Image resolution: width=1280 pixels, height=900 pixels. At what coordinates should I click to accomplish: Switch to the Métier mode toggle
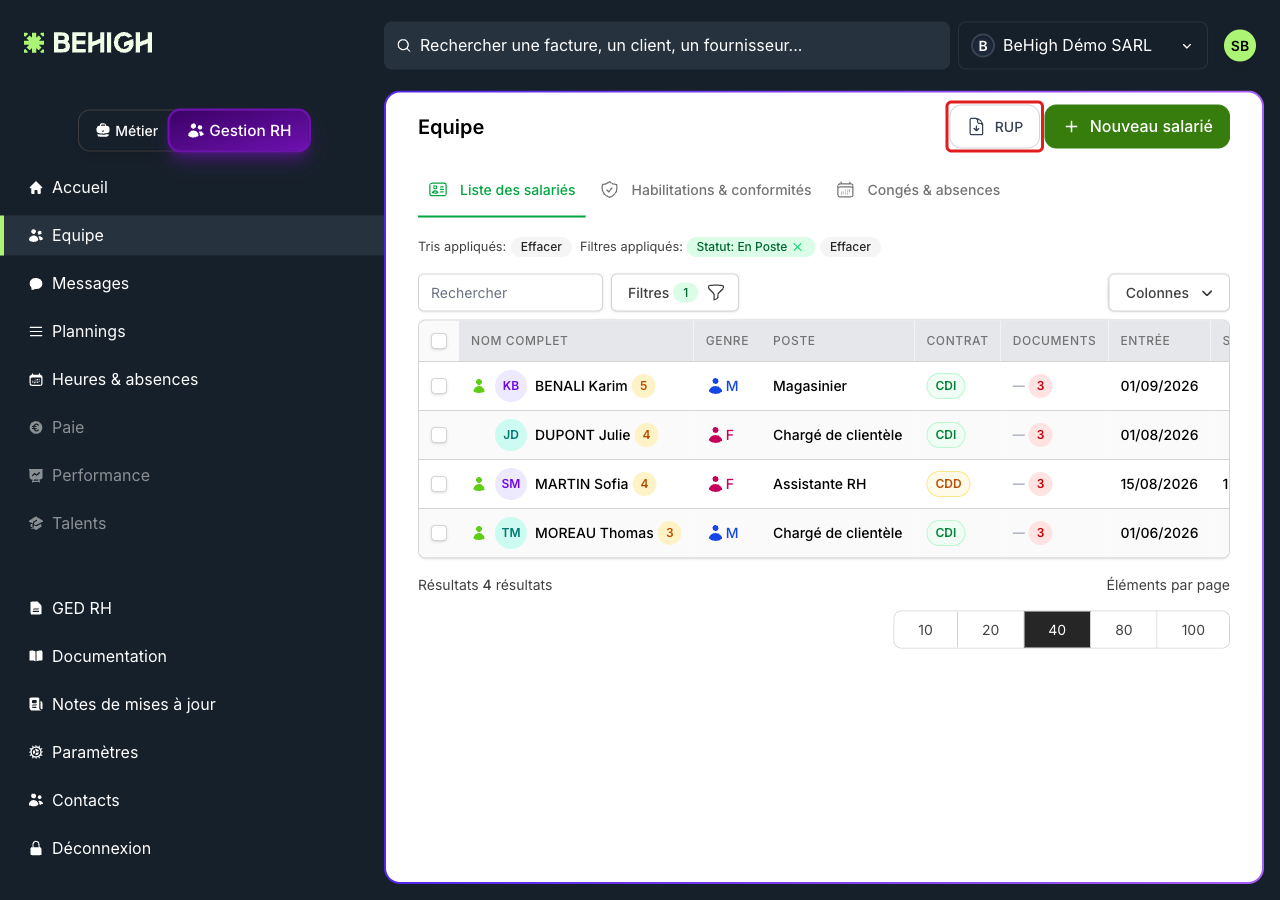[x=126, y=131]
